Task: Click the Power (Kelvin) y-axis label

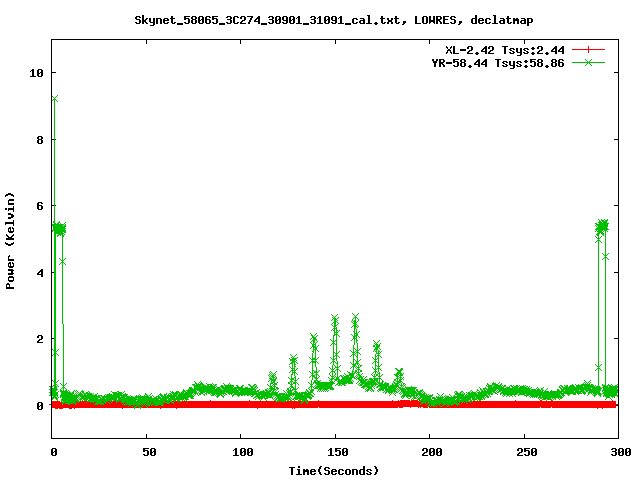Action: coord(10,241)
